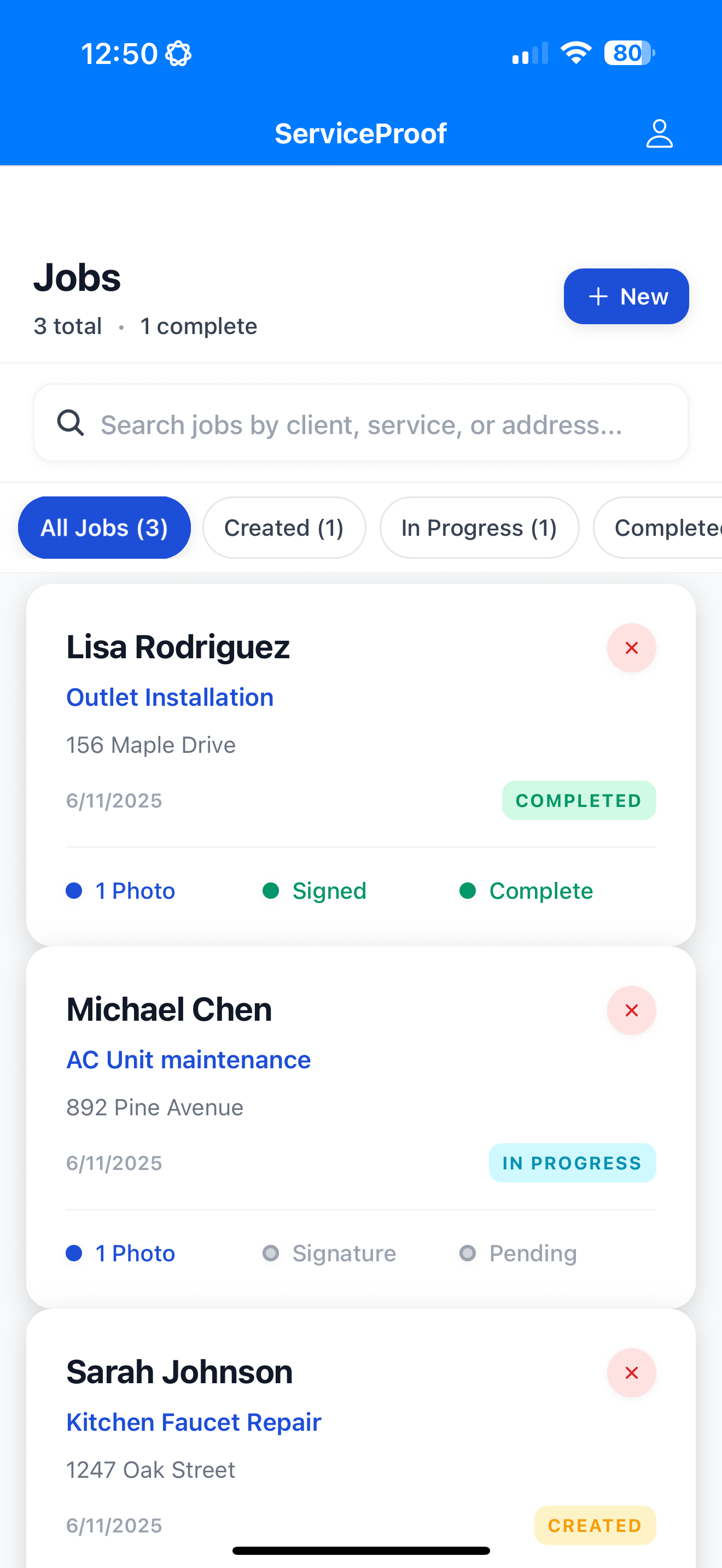722x1568 pixels.
Task: Tap the Wi-Fi status icon
Action: click(576, 53)
